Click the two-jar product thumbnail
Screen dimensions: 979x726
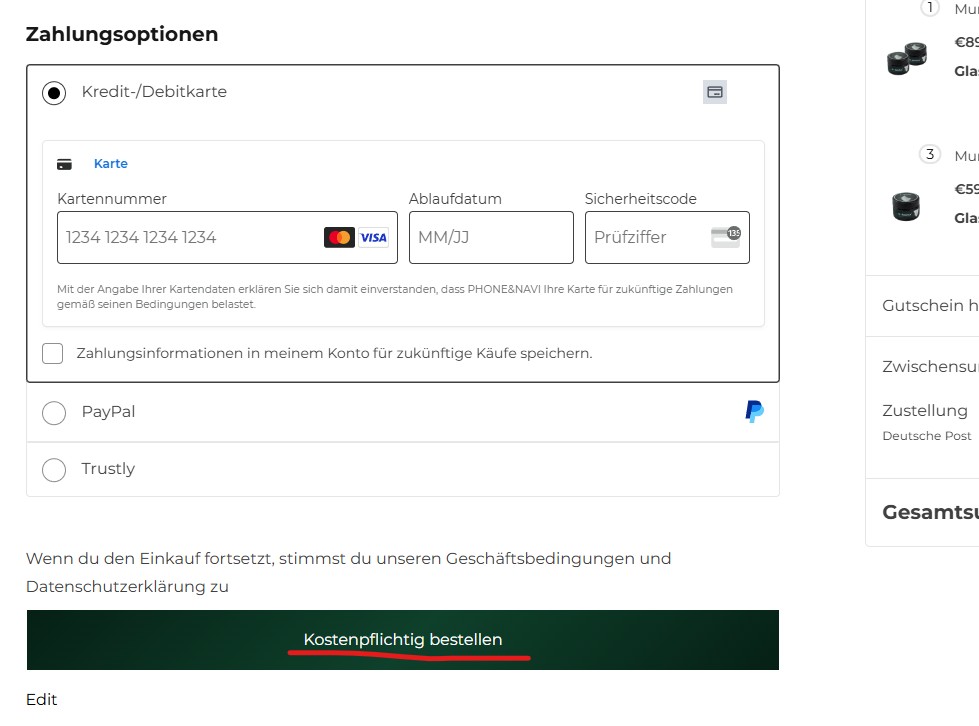(909, 59)
